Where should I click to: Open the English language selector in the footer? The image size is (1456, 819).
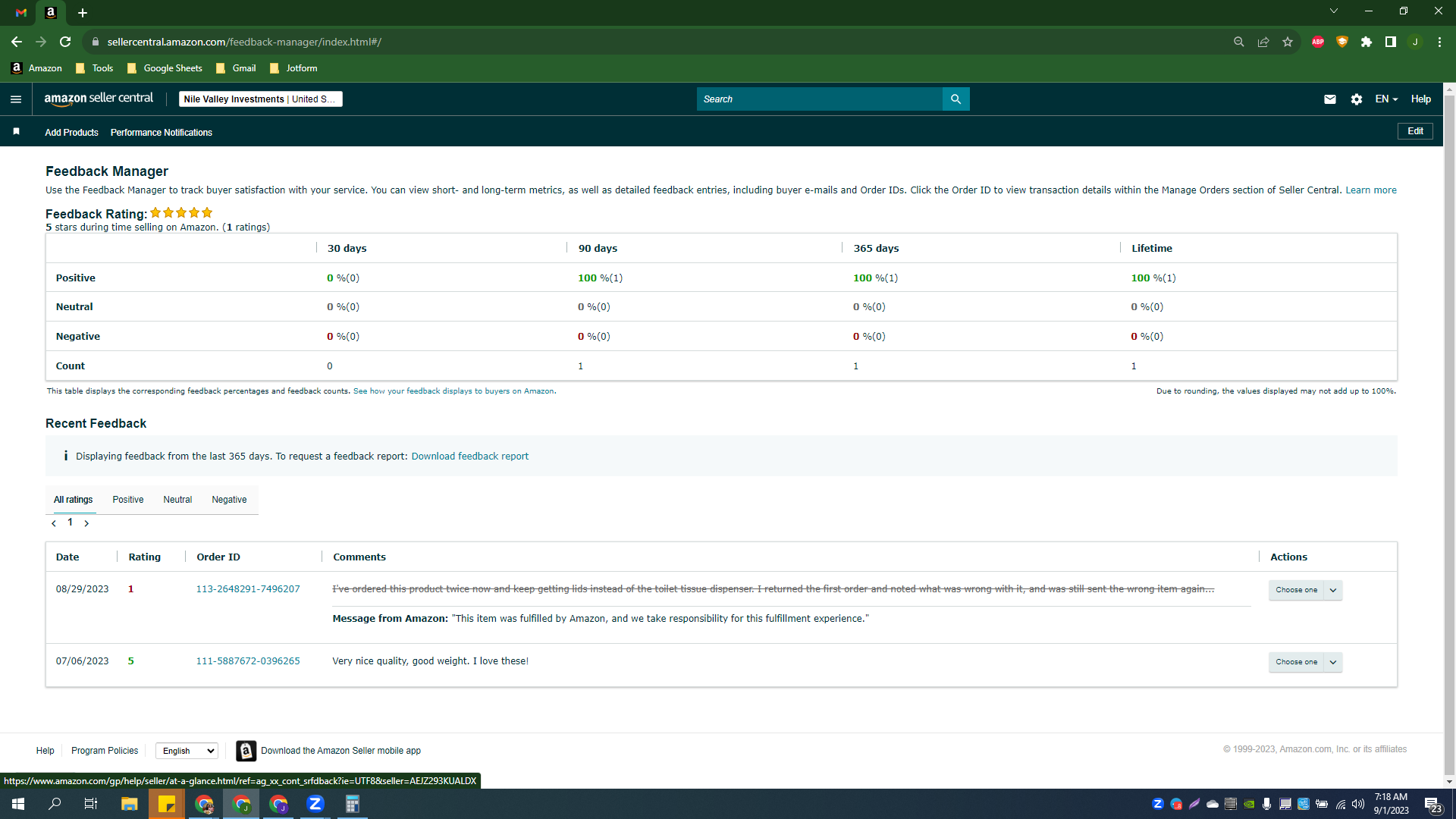(x=187, y=751)
